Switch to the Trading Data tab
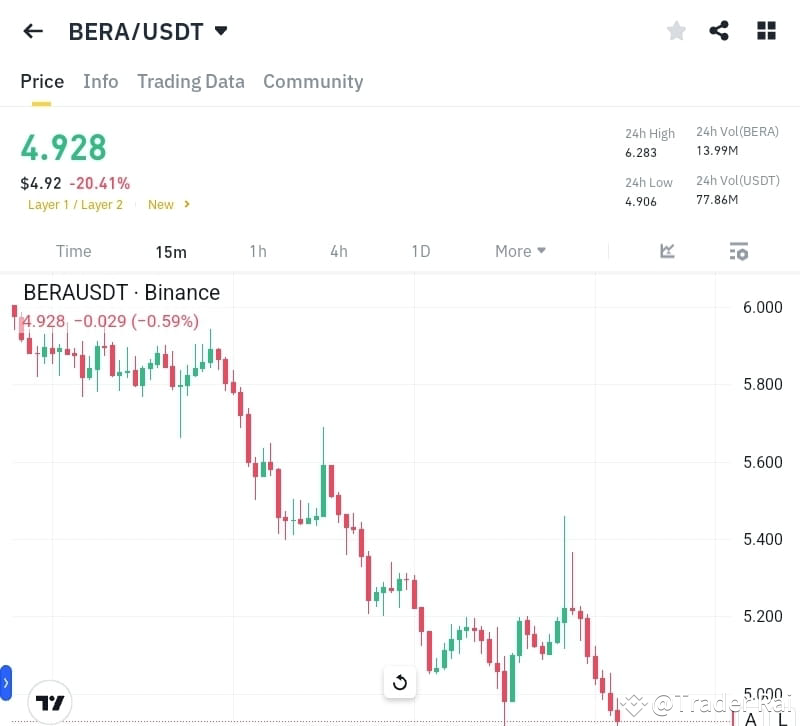The width and height of the screenshot is (800, 726). tap(190, 81)
